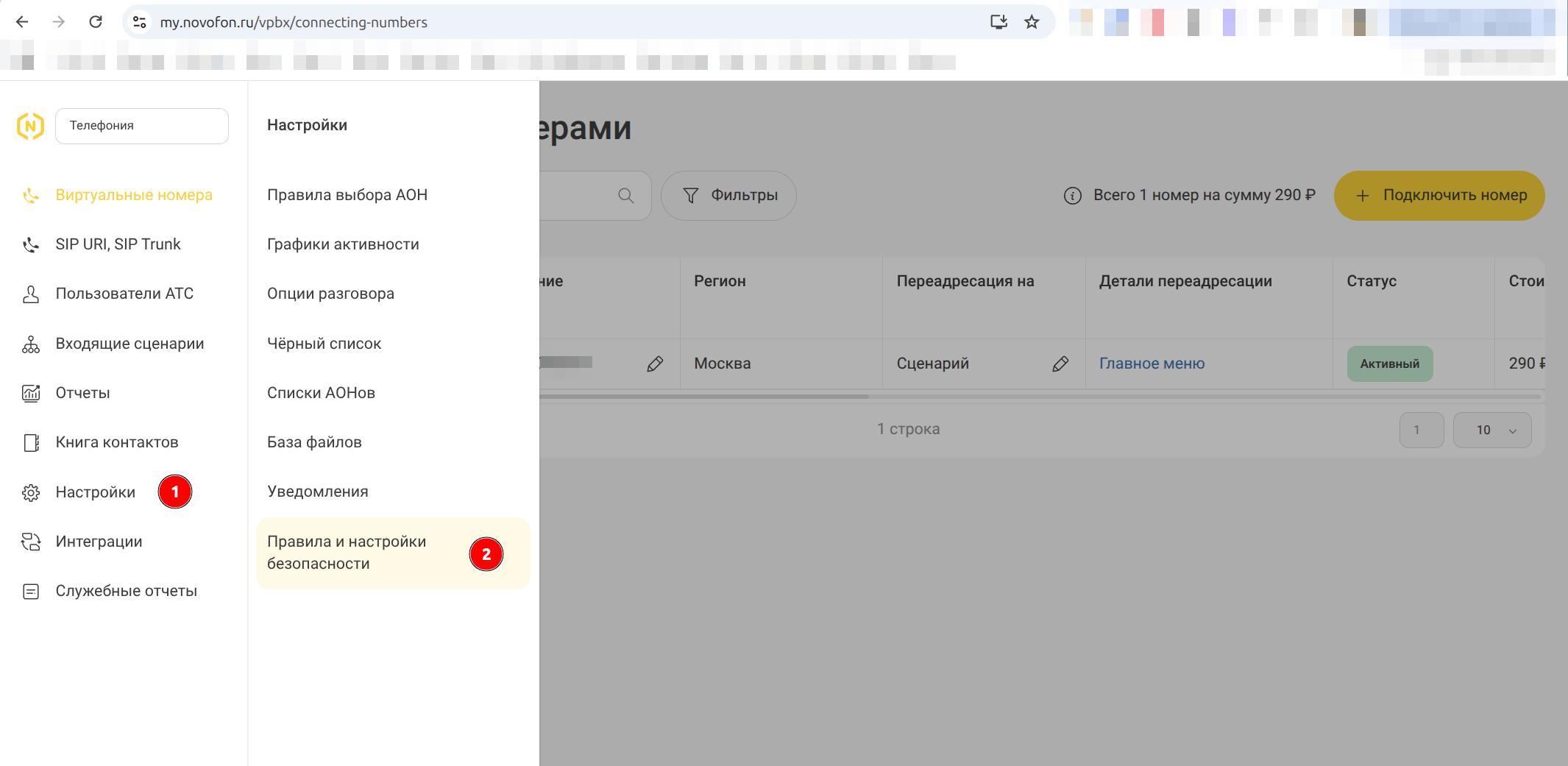
Task: Open Пользователи АТС section
Action: point(124,294)
